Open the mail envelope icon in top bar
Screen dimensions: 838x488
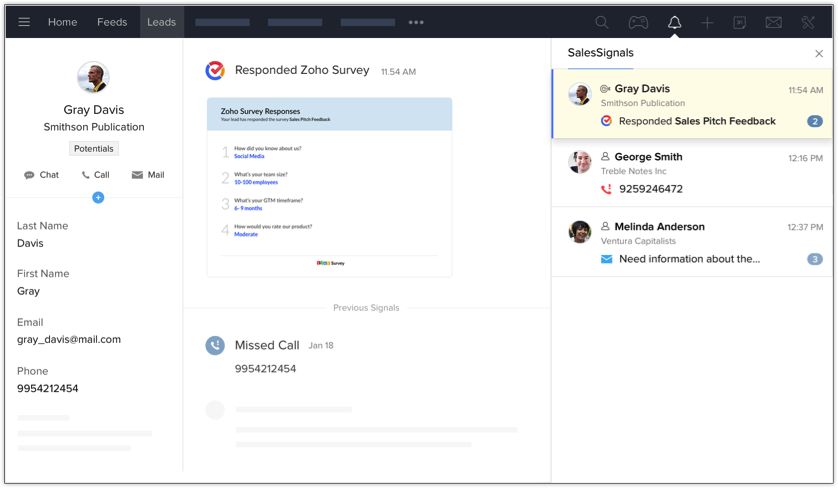pyautogui.click(x=773, y=22)
